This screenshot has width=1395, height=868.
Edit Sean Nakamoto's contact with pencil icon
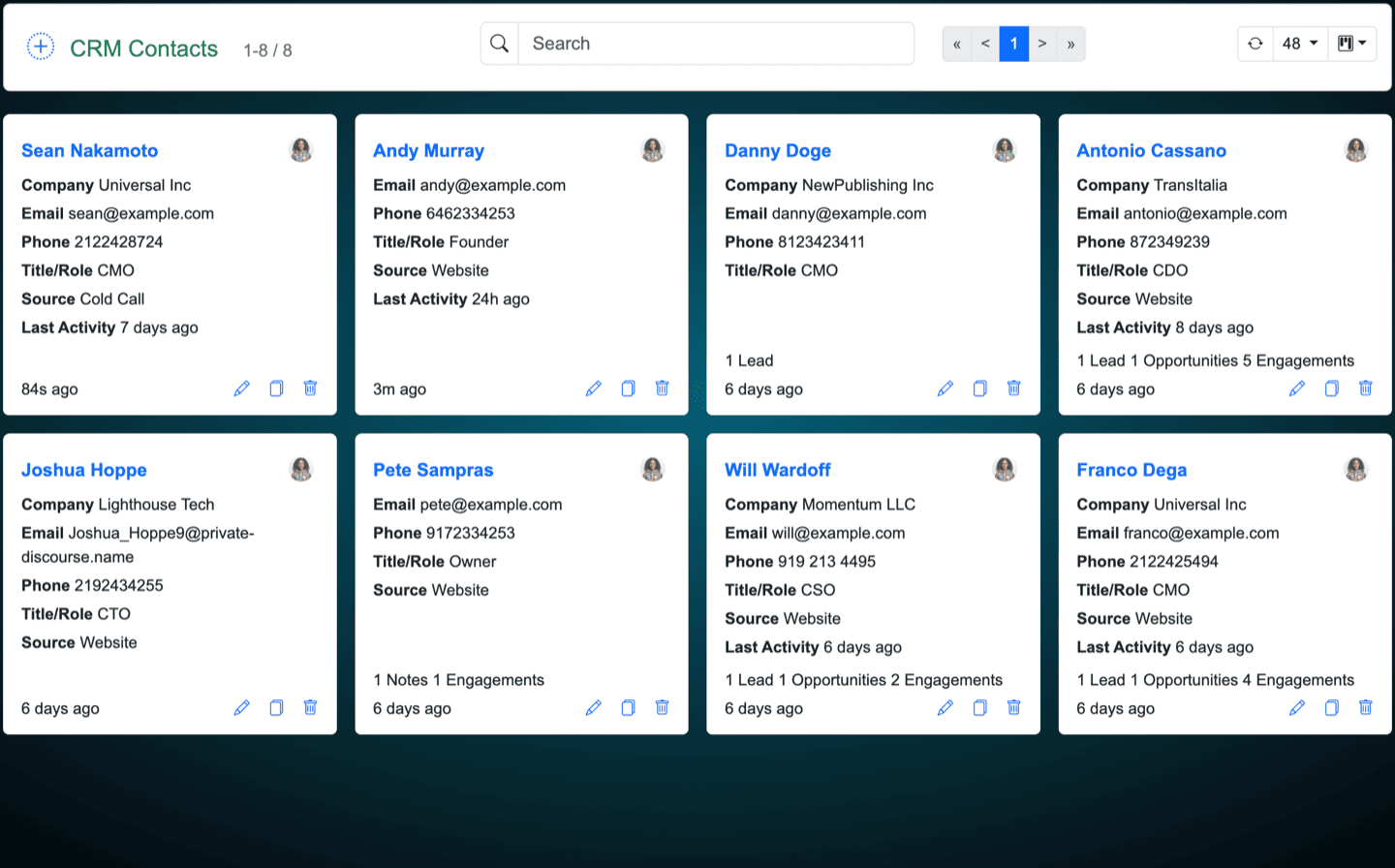pyautogui.click(x=241, y=388)
